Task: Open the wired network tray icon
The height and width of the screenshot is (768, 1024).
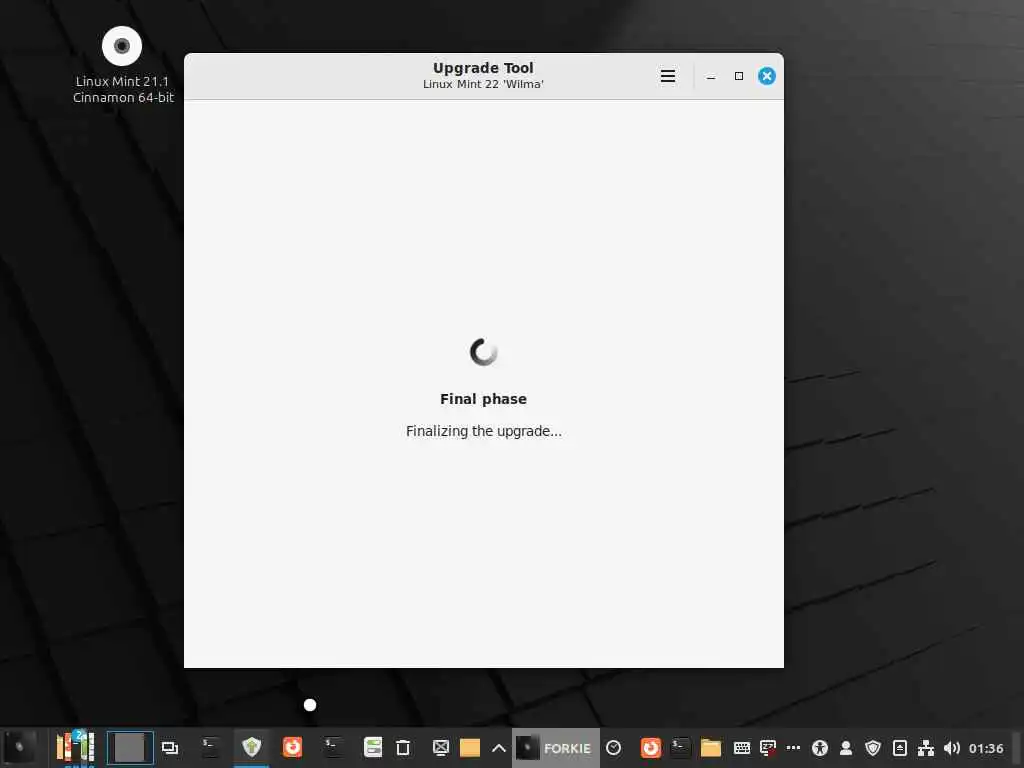Action: click(x=925, y=748)
